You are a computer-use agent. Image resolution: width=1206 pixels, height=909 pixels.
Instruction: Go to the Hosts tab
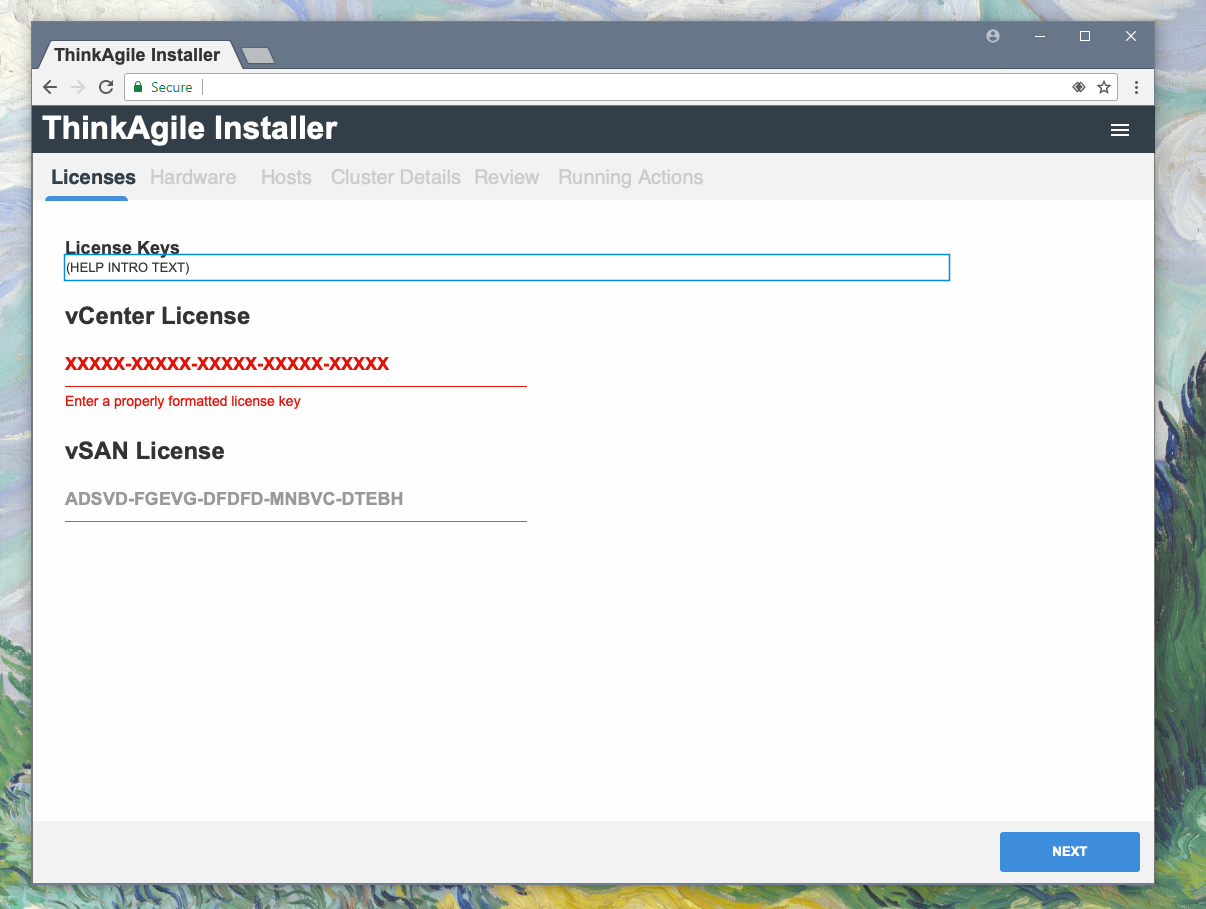286,177
